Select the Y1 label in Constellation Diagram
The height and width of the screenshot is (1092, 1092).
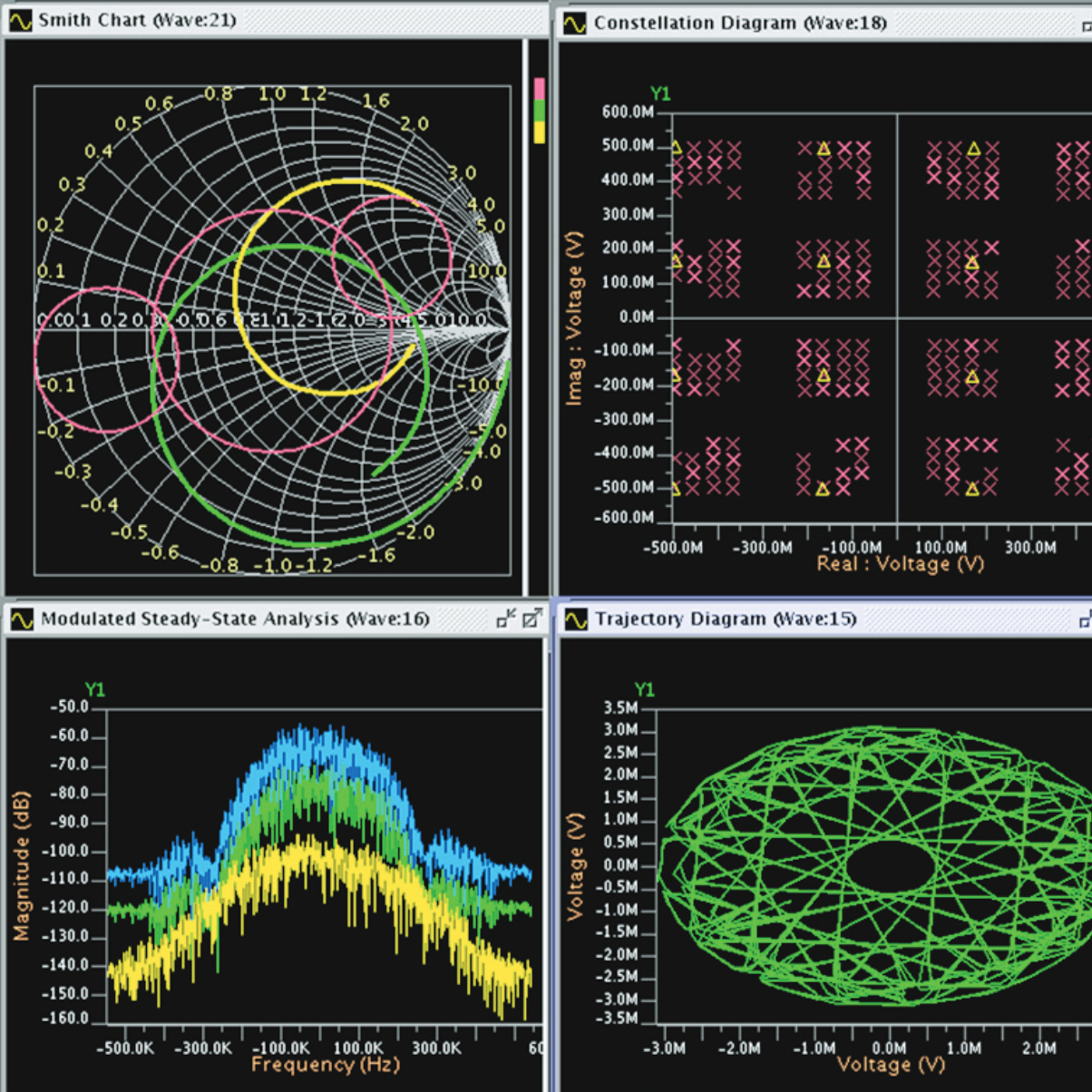click(660, 93)
